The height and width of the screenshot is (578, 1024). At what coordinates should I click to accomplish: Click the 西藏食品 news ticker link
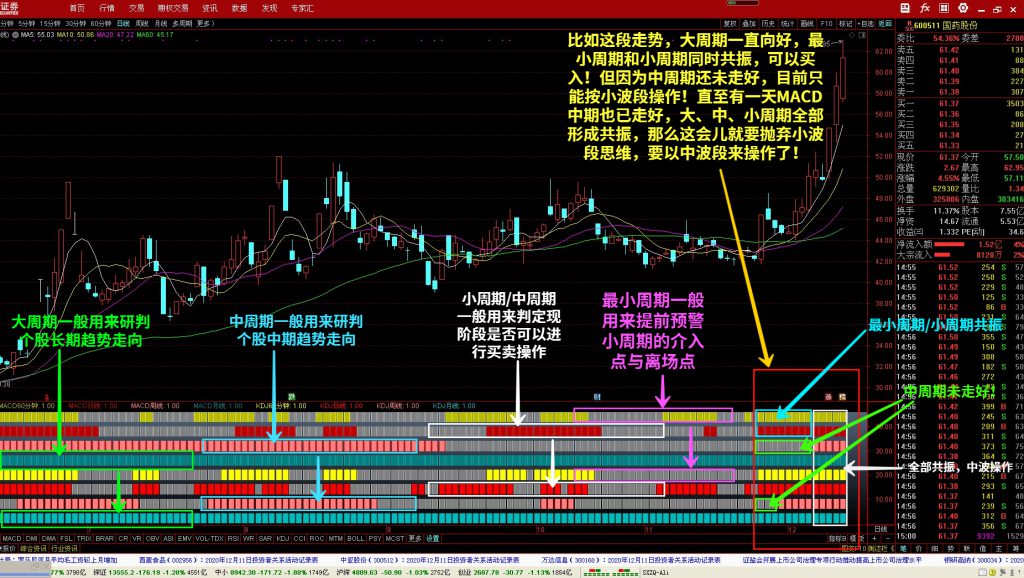tap(160, 560)
